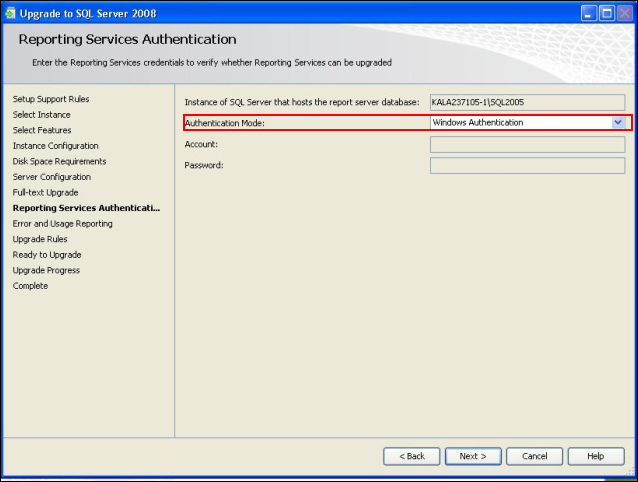This screenshot has height=482, width=638.
Task: Proceed with the Next > button
Action: click(x=473, y=456)
